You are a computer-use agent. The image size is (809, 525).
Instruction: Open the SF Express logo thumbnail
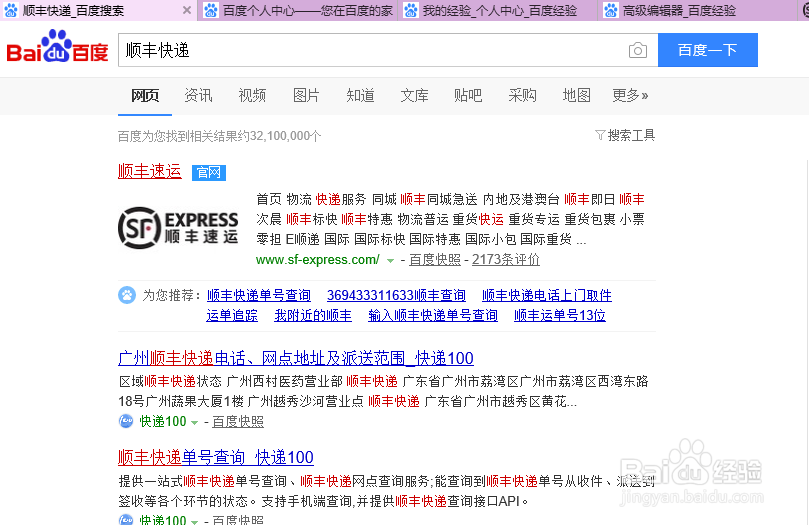[x=178, y=227]
